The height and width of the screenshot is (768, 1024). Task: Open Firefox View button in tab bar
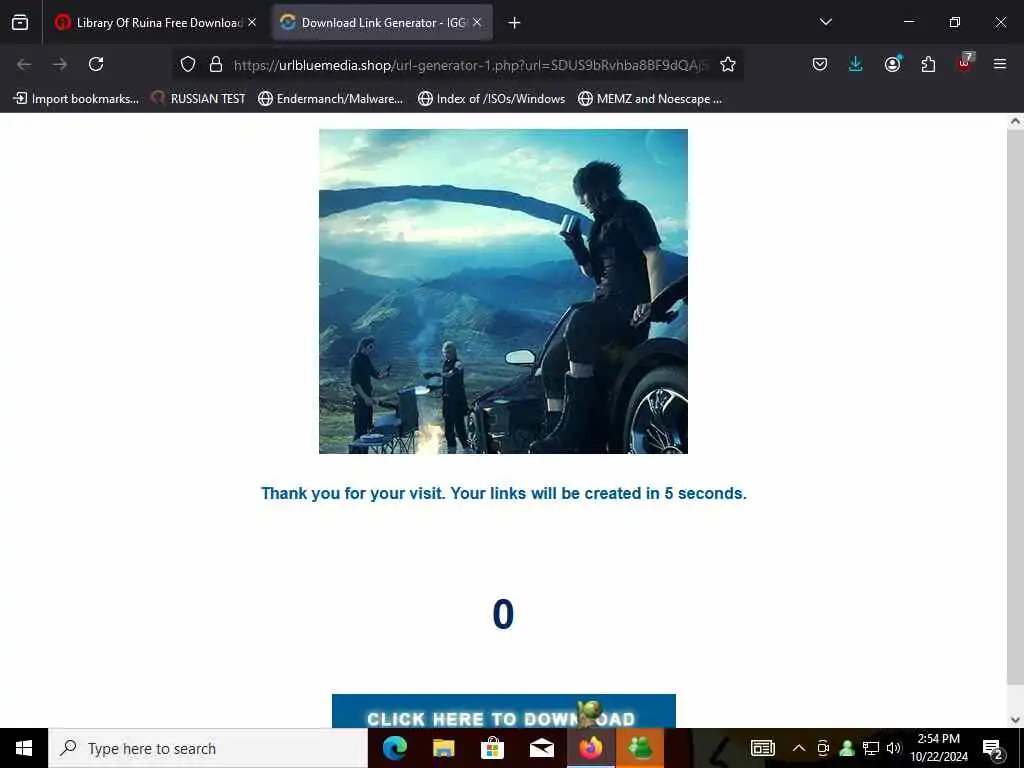[20, 22]
